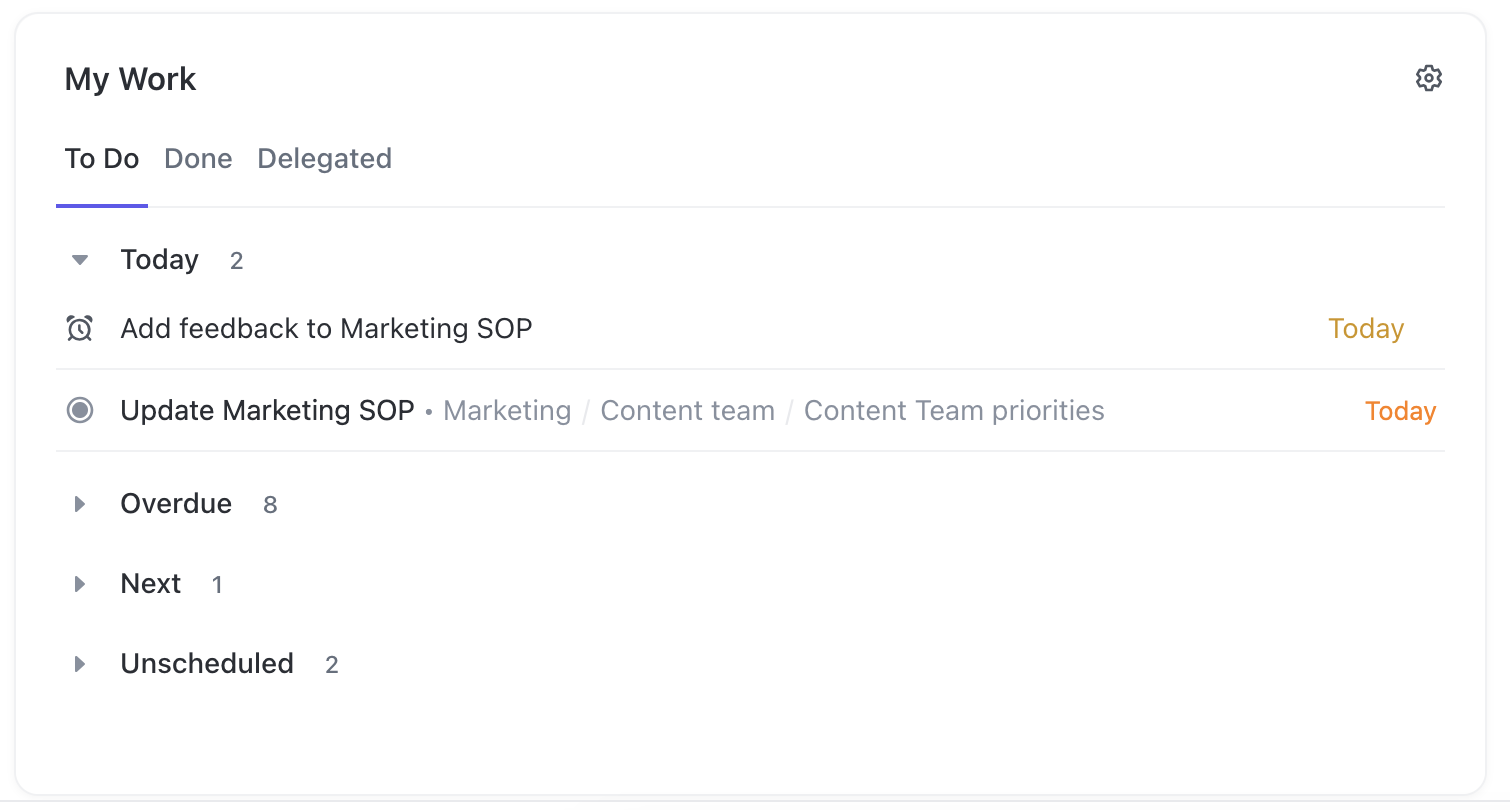The width and height of the screenshot is (1510, 810).
Task: Expand the Next section arrow
Action: 80,584
